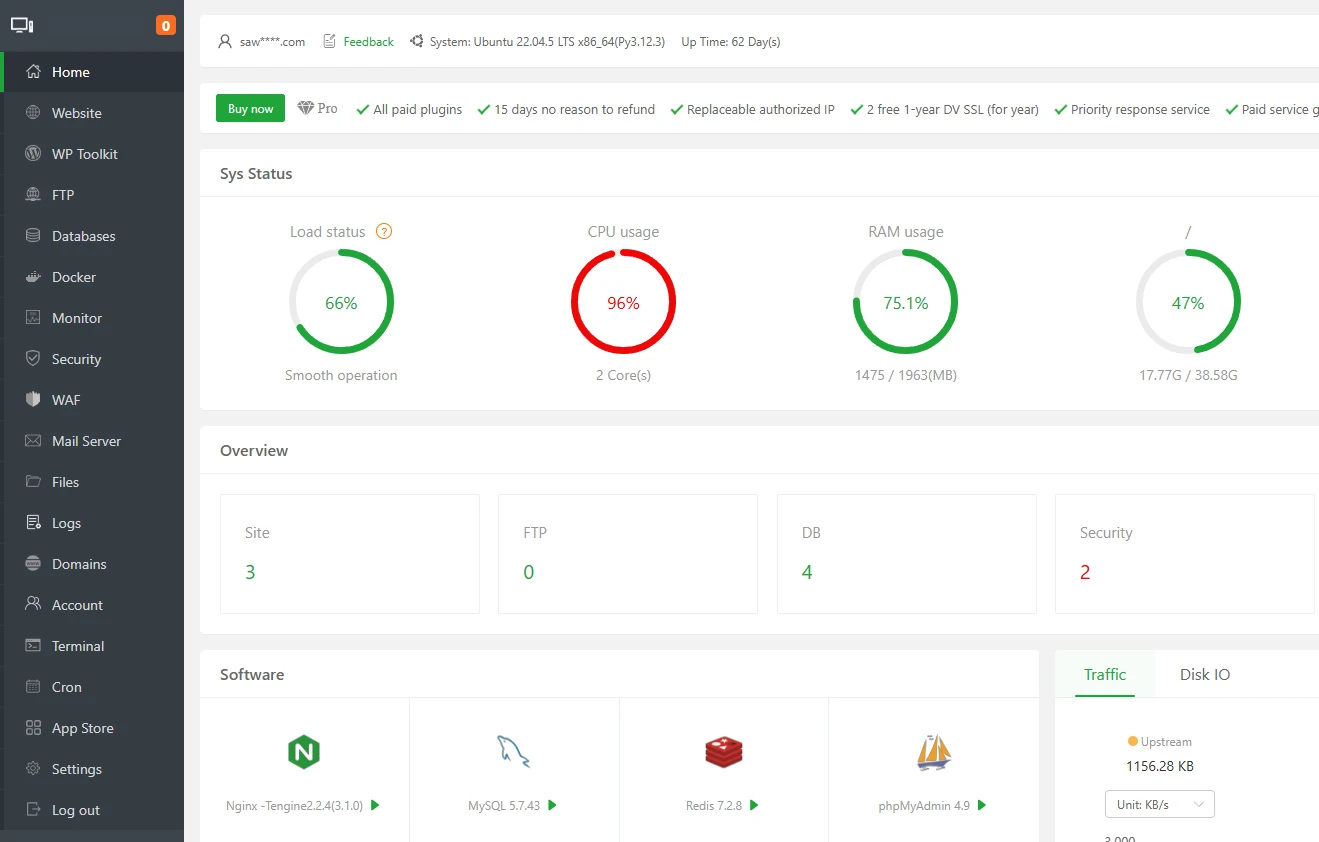
Task: Click the play arrow next to MySQL 5.7.43
Action: click(552, 805)
